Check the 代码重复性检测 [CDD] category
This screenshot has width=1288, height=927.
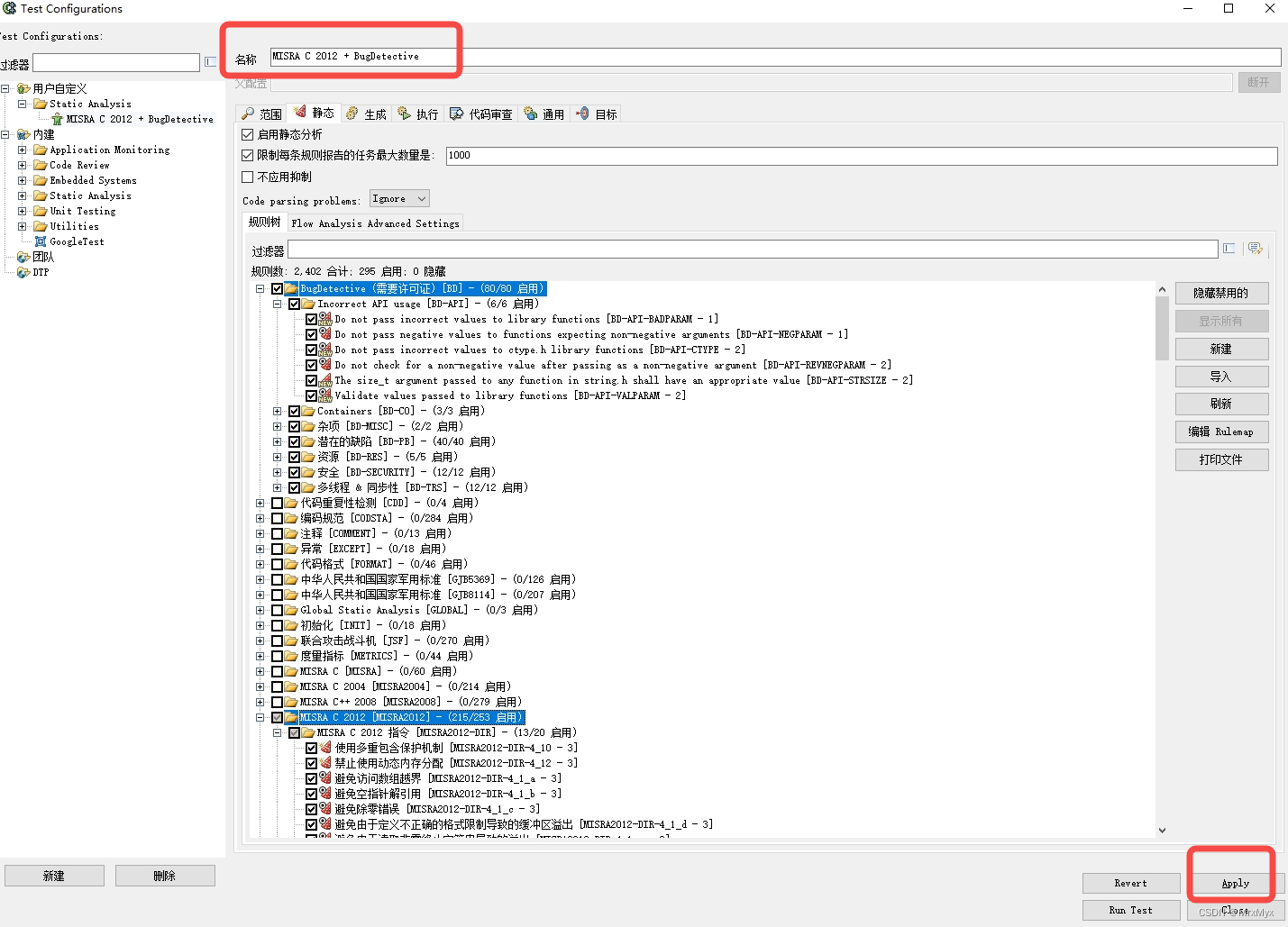pyautogui.click(x=277, y=503)
